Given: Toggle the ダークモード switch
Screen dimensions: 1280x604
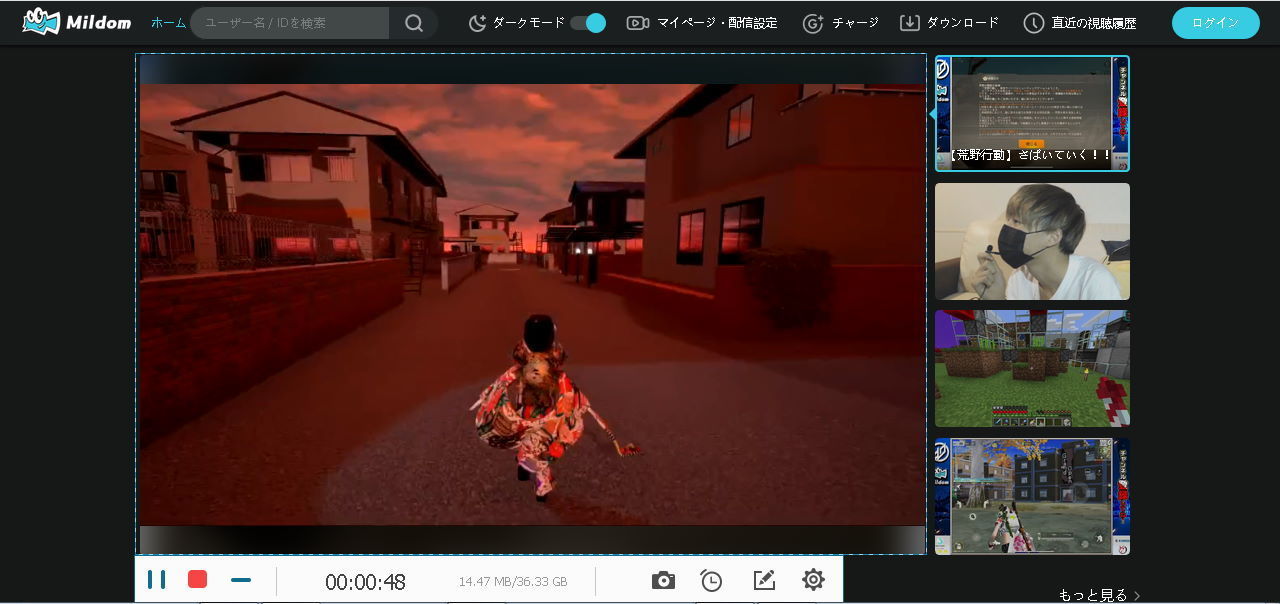Looking at the screenshot, I should click(x=588, y=23).
